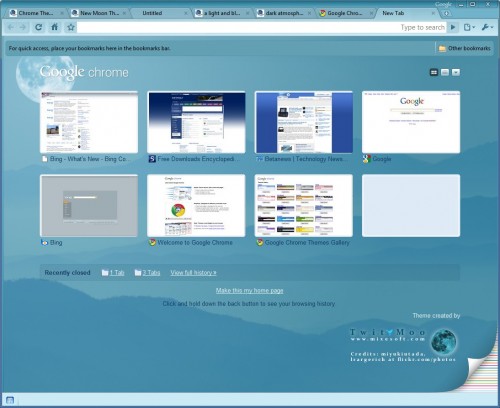Click the Google Chrome Themes Gallery link
This screenshot has height=408, width=500.
(x=307, y=242)
